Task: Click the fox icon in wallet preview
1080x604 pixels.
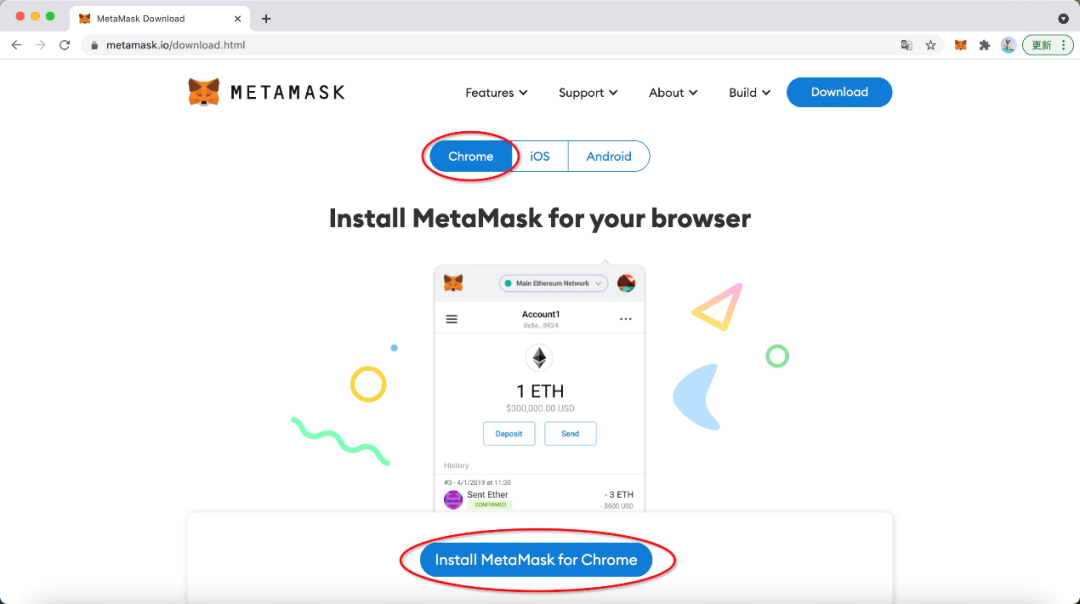Action: [x=453, y=283]
